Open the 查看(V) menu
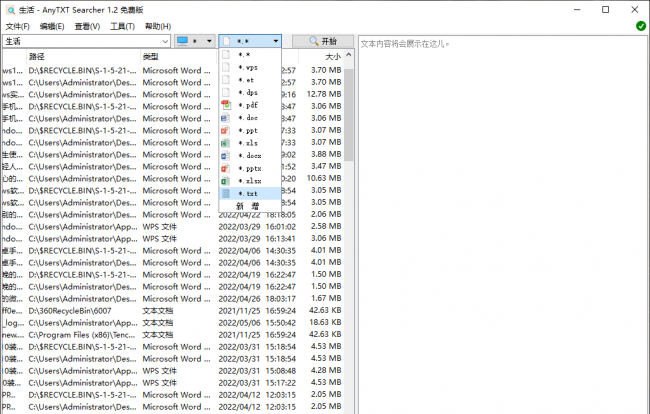Screen dimensions: 650x414 click(x=87, y=27)
